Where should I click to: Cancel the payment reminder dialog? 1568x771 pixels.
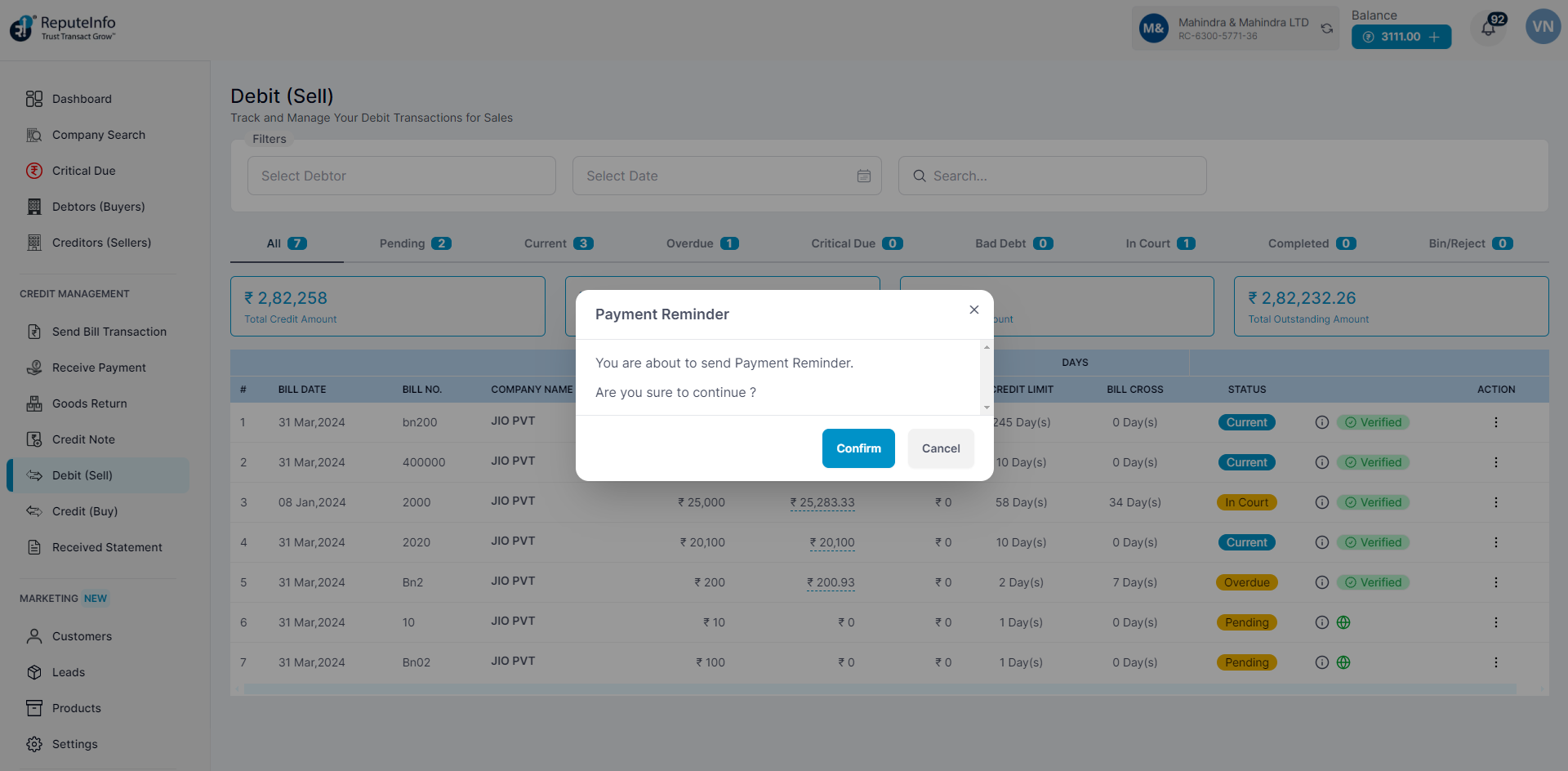coord(940,448)
